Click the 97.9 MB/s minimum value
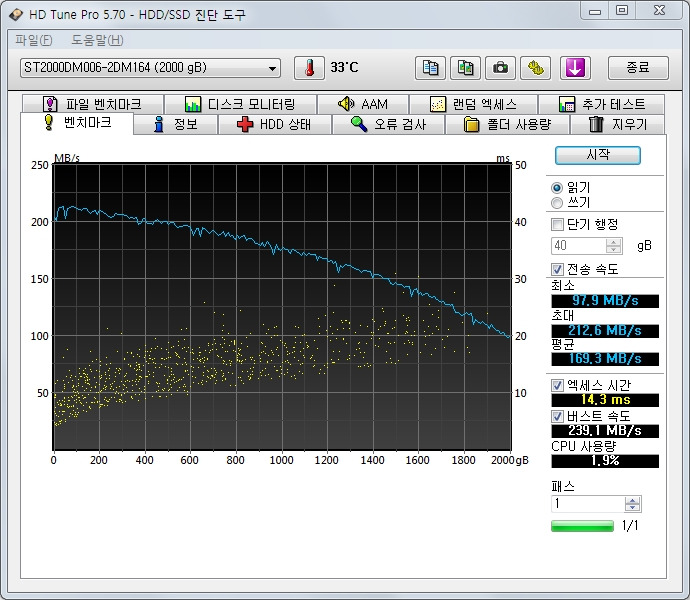Screen dimensions: 690x600 pyautogui.click(x=605, y=301)
